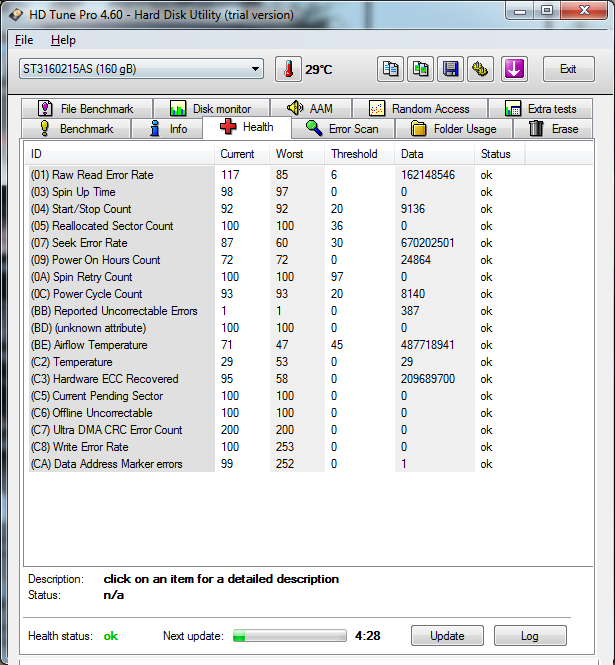Select the (0C) Power Cycle Count row
The width and height of the screenshot is (615, 665).
(276, 294)
